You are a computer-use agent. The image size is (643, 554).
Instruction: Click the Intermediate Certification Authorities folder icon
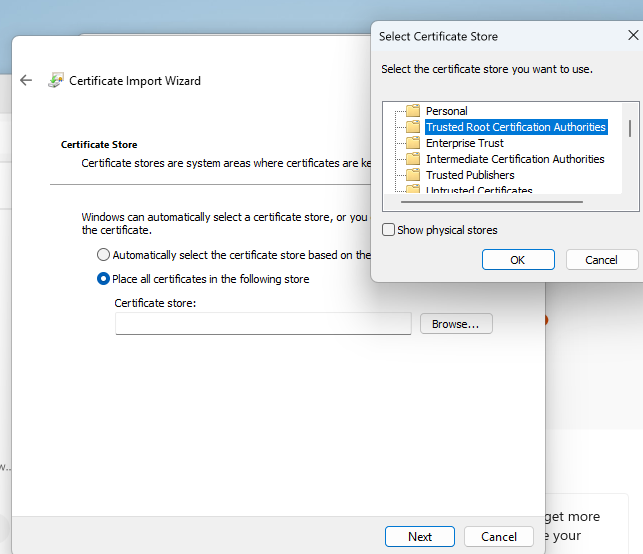[412, 159]
